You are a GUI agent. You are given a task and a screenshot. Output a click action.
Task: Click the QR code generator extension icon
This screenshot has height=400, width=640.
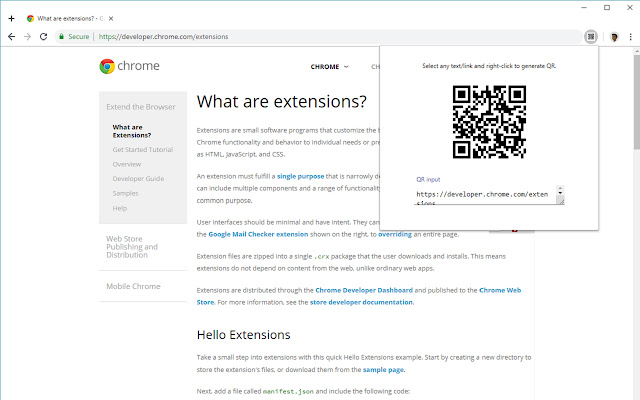591,37
